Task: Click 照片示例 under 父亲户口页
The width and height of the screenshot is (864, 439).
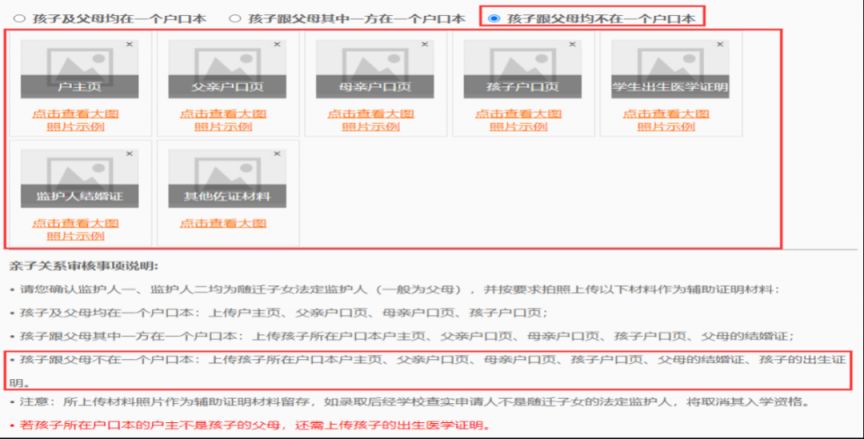Action: coord(223,127)
